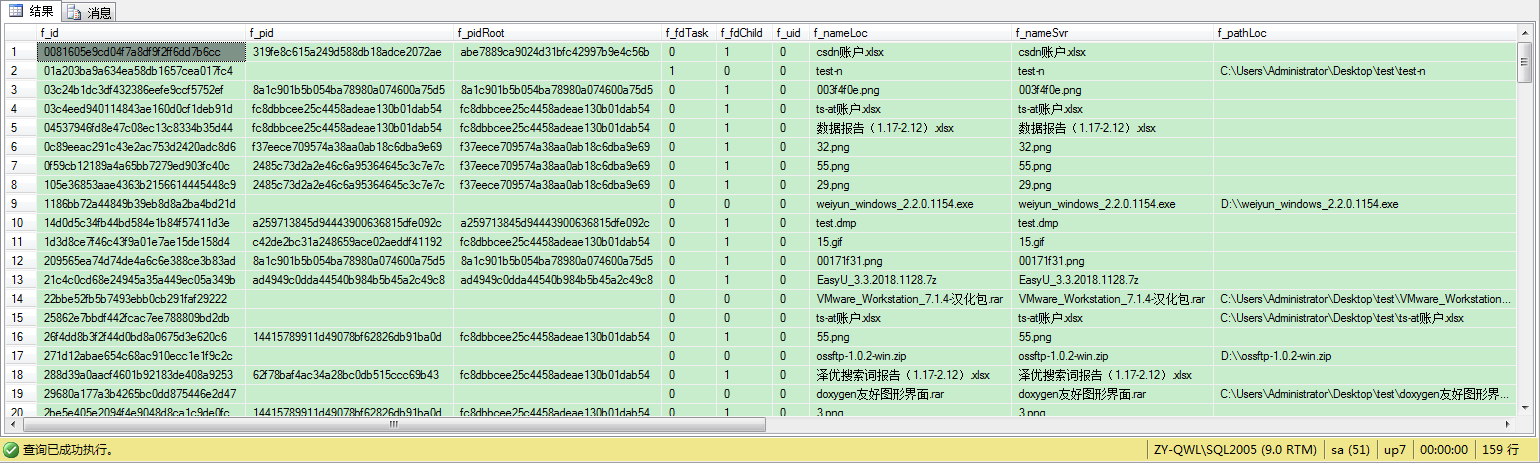Image resolution: width=1540 pixels, height=463 pixels.
Task: Click f_pathLoc cell D:\\ossftp-1.0.2-win.zip
Action: (1367, 355)
